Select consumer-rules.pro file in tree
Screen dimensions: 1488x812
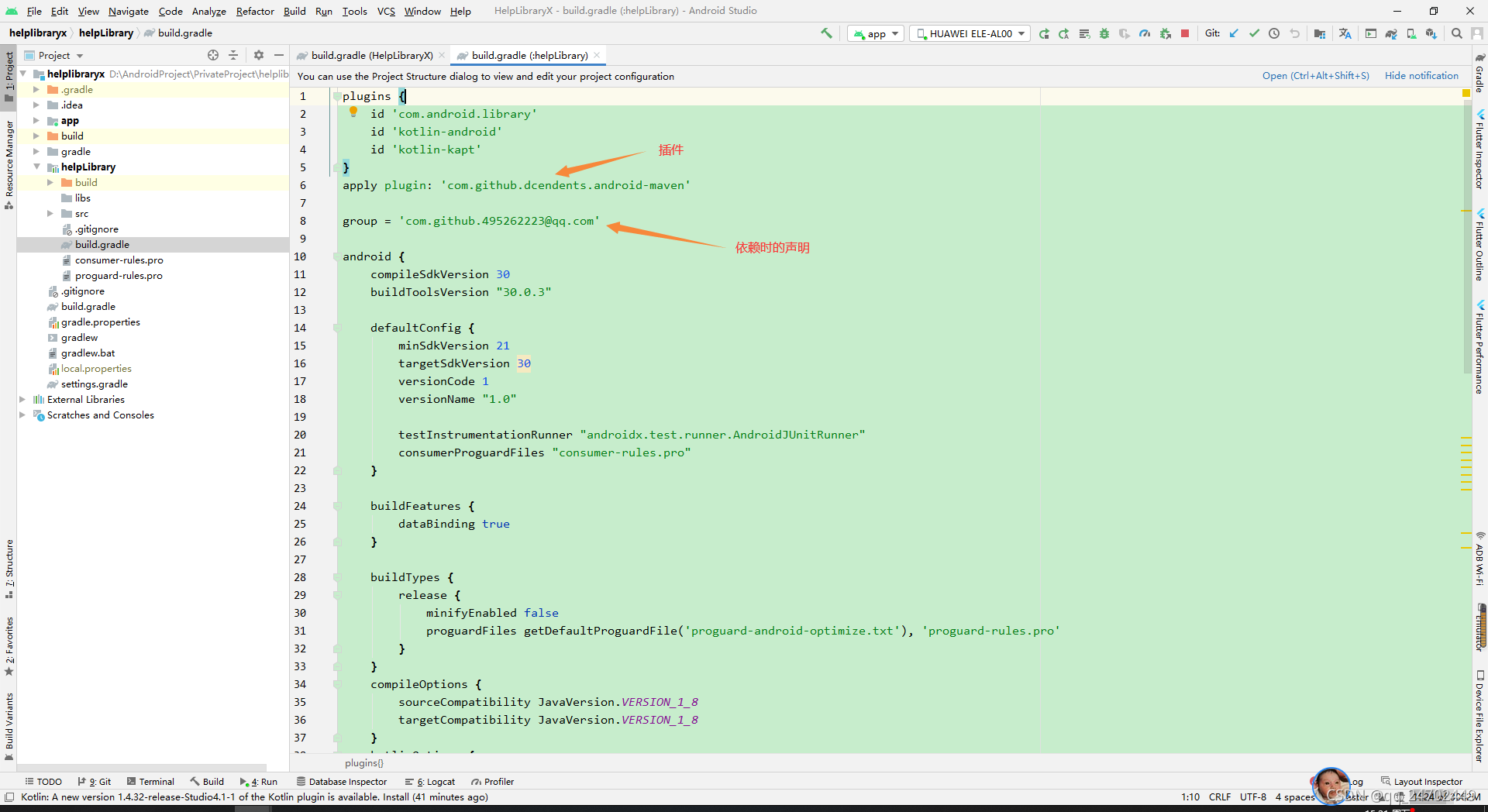click(119, 260)
